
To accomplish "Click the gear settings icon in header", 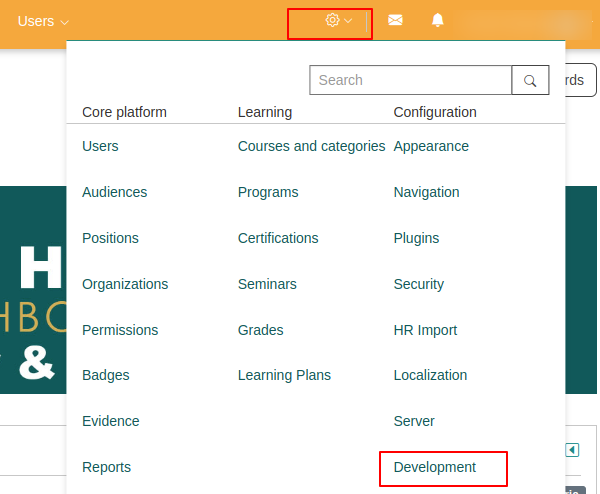I will [x=333, y=21].
